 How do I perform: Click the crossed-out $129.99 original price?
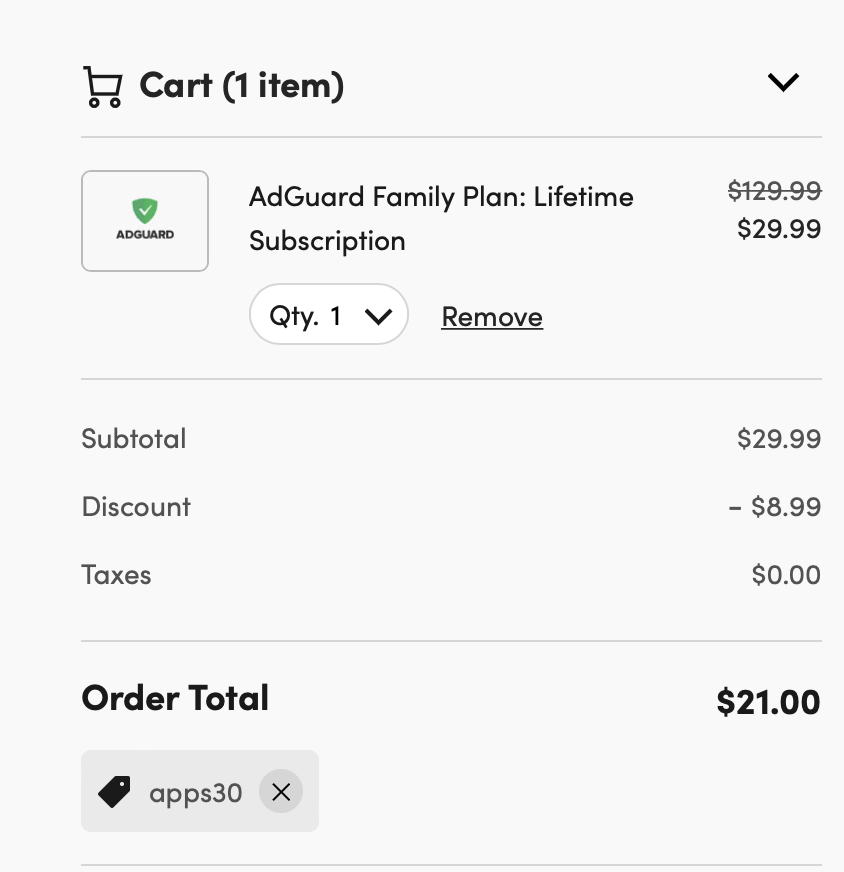click(775, 191)
